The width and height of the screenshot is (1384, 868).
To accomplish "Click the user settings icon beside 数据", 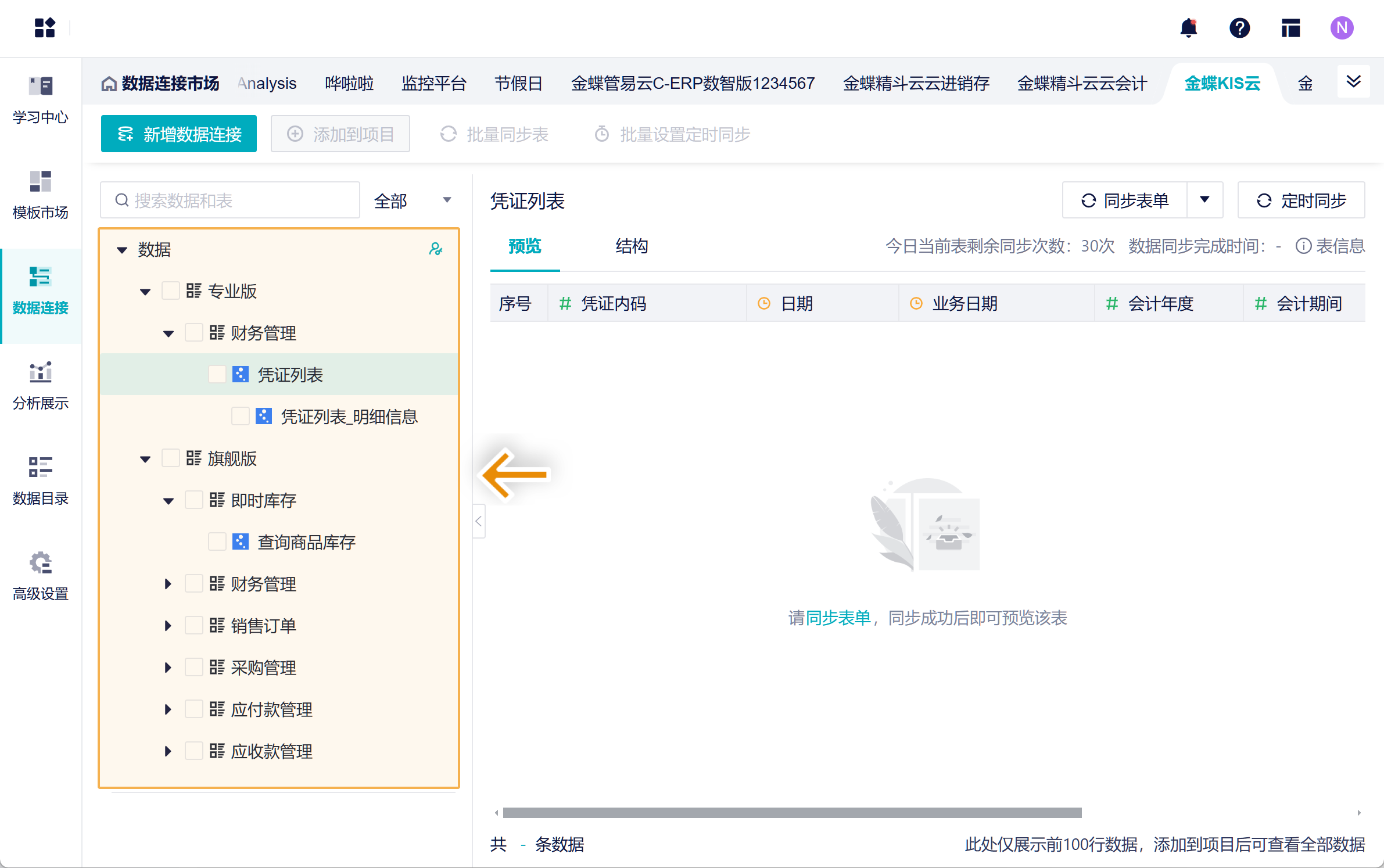I will point(435,249).
